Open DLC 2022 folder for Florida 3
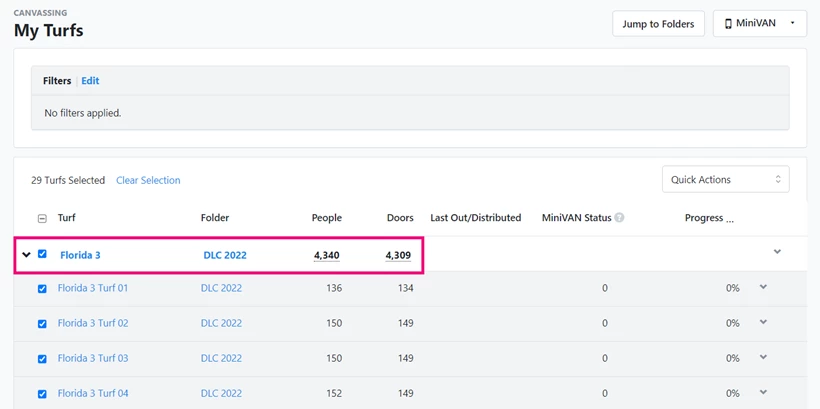Viewport: 820px width, 409px height. coord(225,255)
